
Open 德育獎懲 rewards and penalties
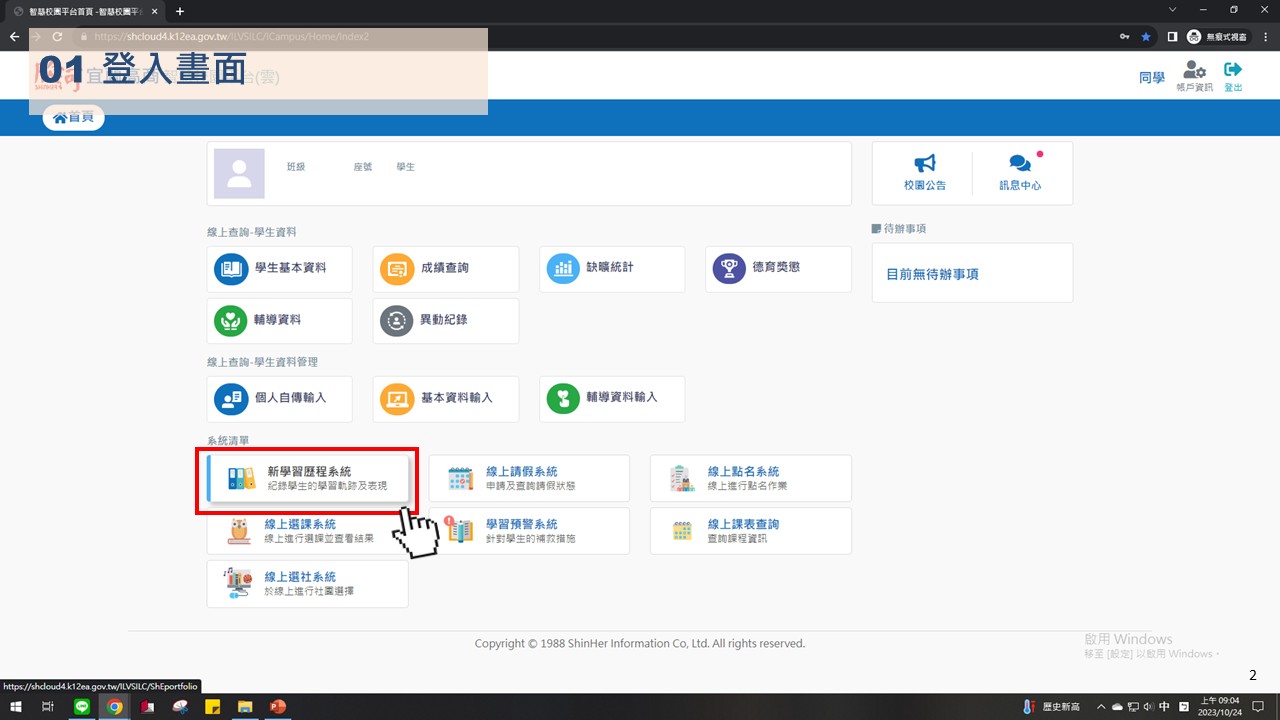coord(778,269)
